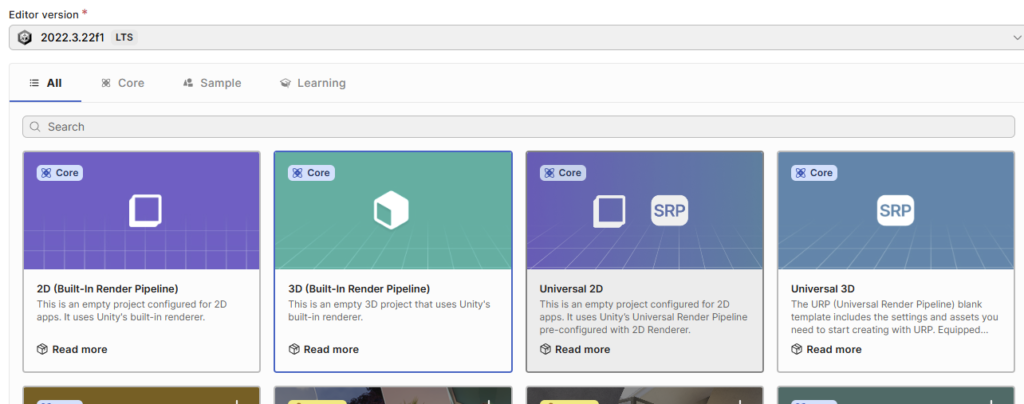Click the white square icon on 2D Built-In card

click(x=145, y=210)
